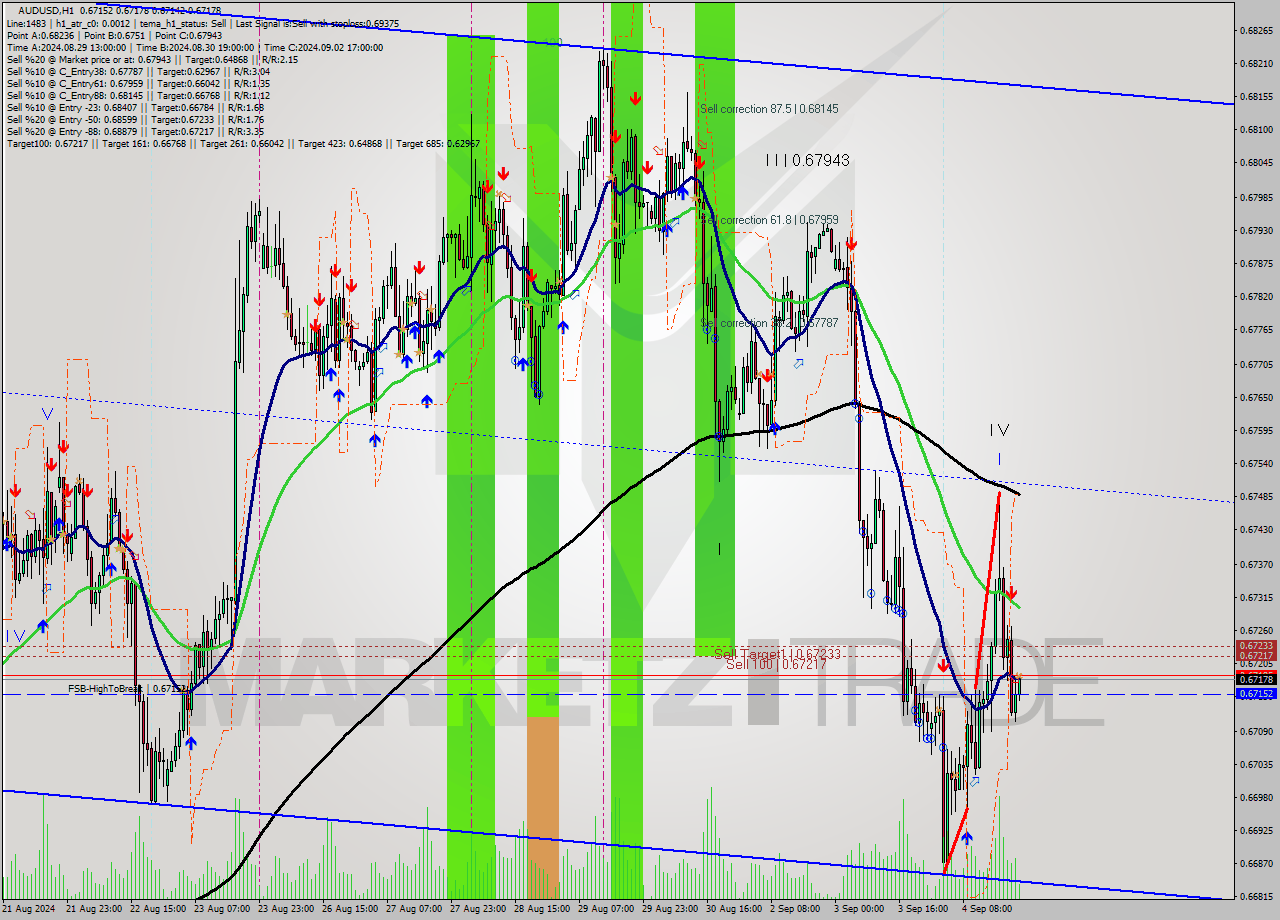Screen dimensions: 1280x920
Task: Click the 0.66980 price axis label
Action: (1256, 798)
